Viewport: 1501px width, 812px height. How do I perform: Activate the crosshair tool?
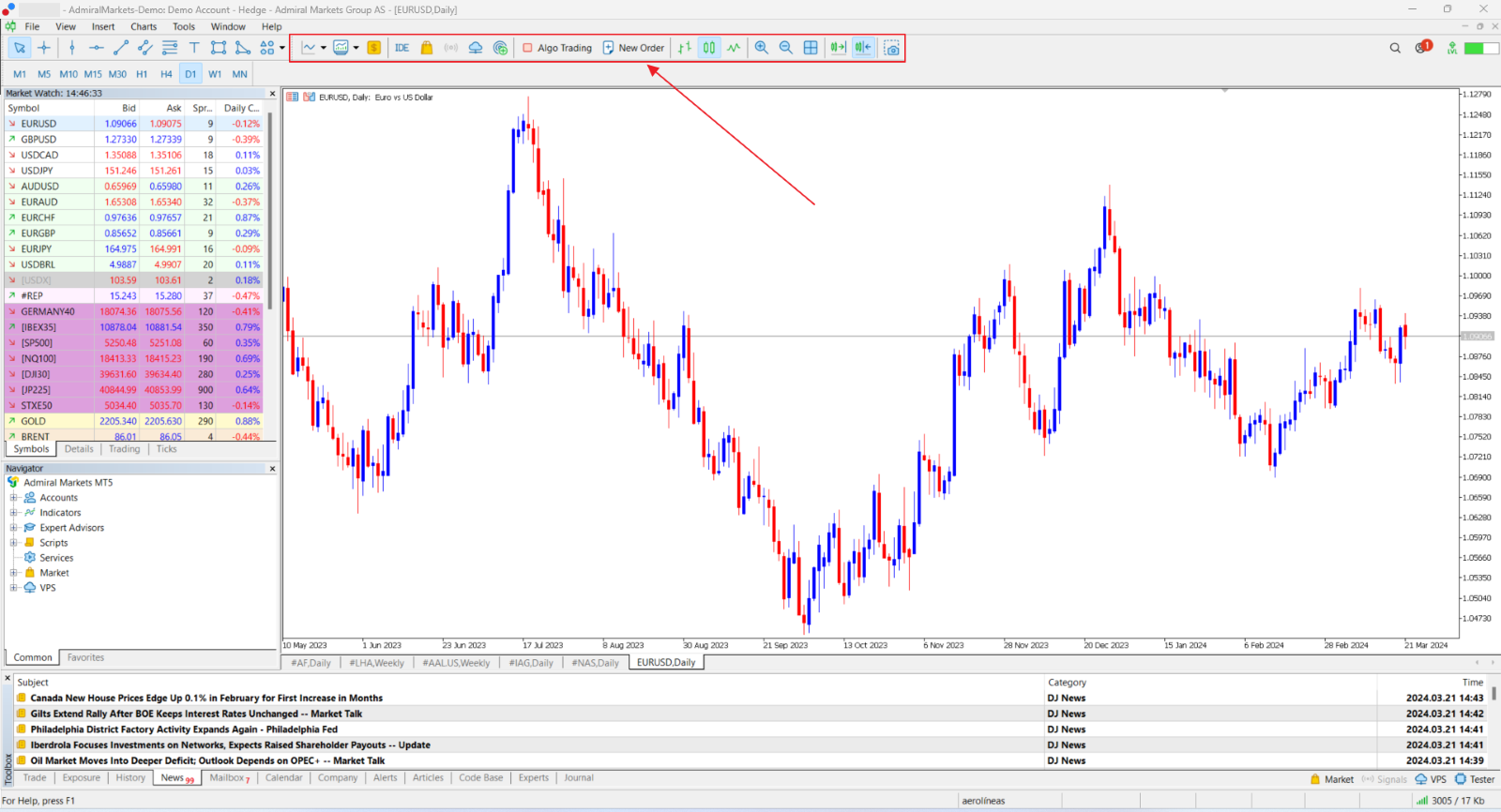tap(44, 48)
